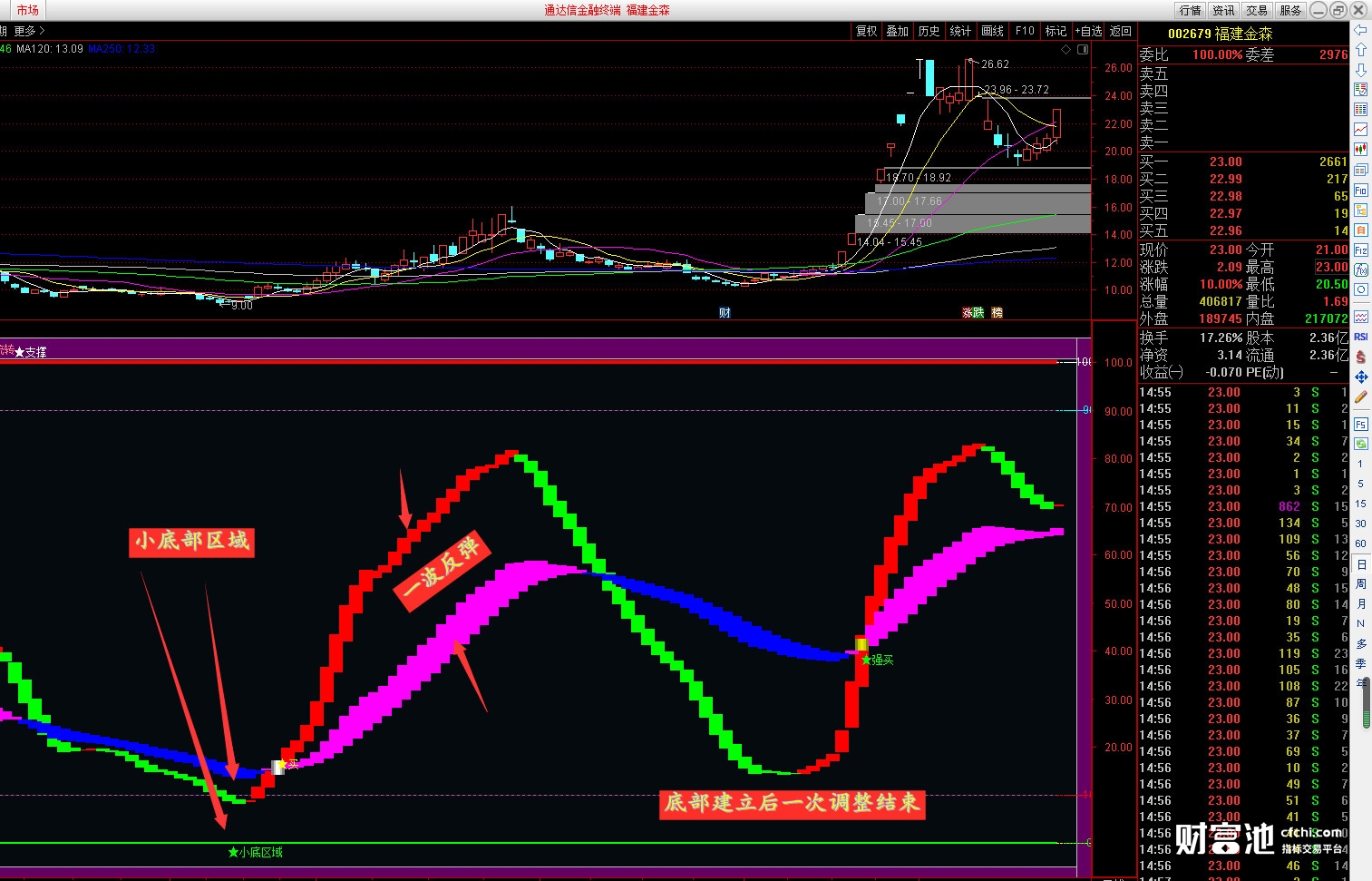Image resolution: width=1372 pixels, height=881 pixels.
Task: Click the Fi0 info icon in sidebar
Action: (1360, 191)
